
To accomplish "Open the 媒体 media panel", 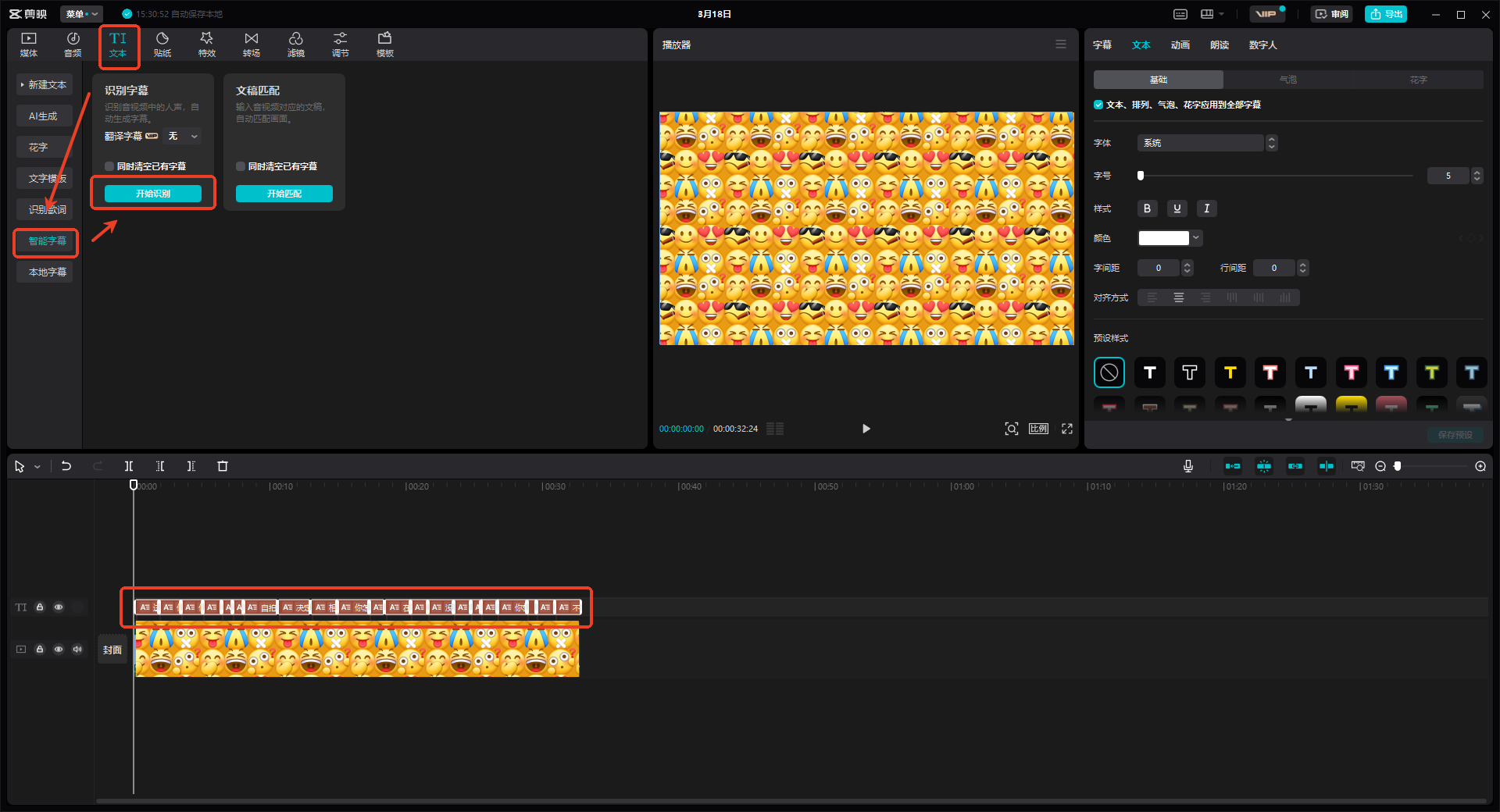I will [x=29, y=45].
